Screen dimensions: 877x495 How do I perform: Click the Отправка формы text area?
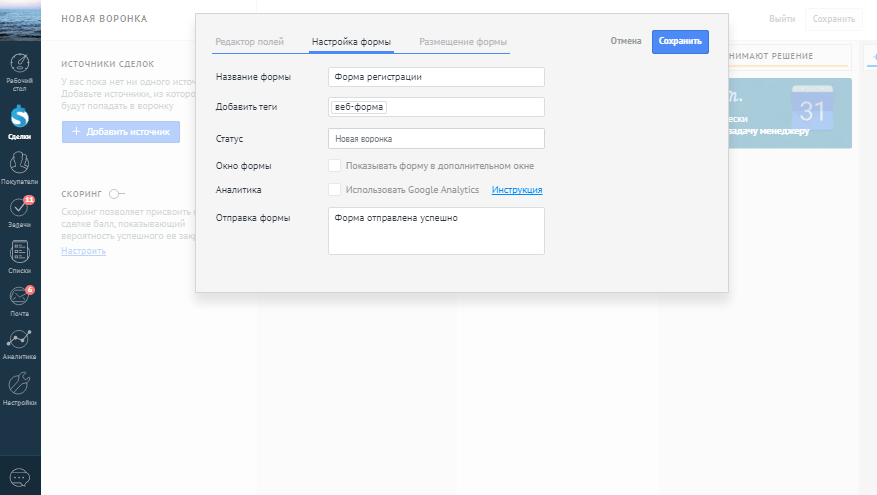pos(436,231)
